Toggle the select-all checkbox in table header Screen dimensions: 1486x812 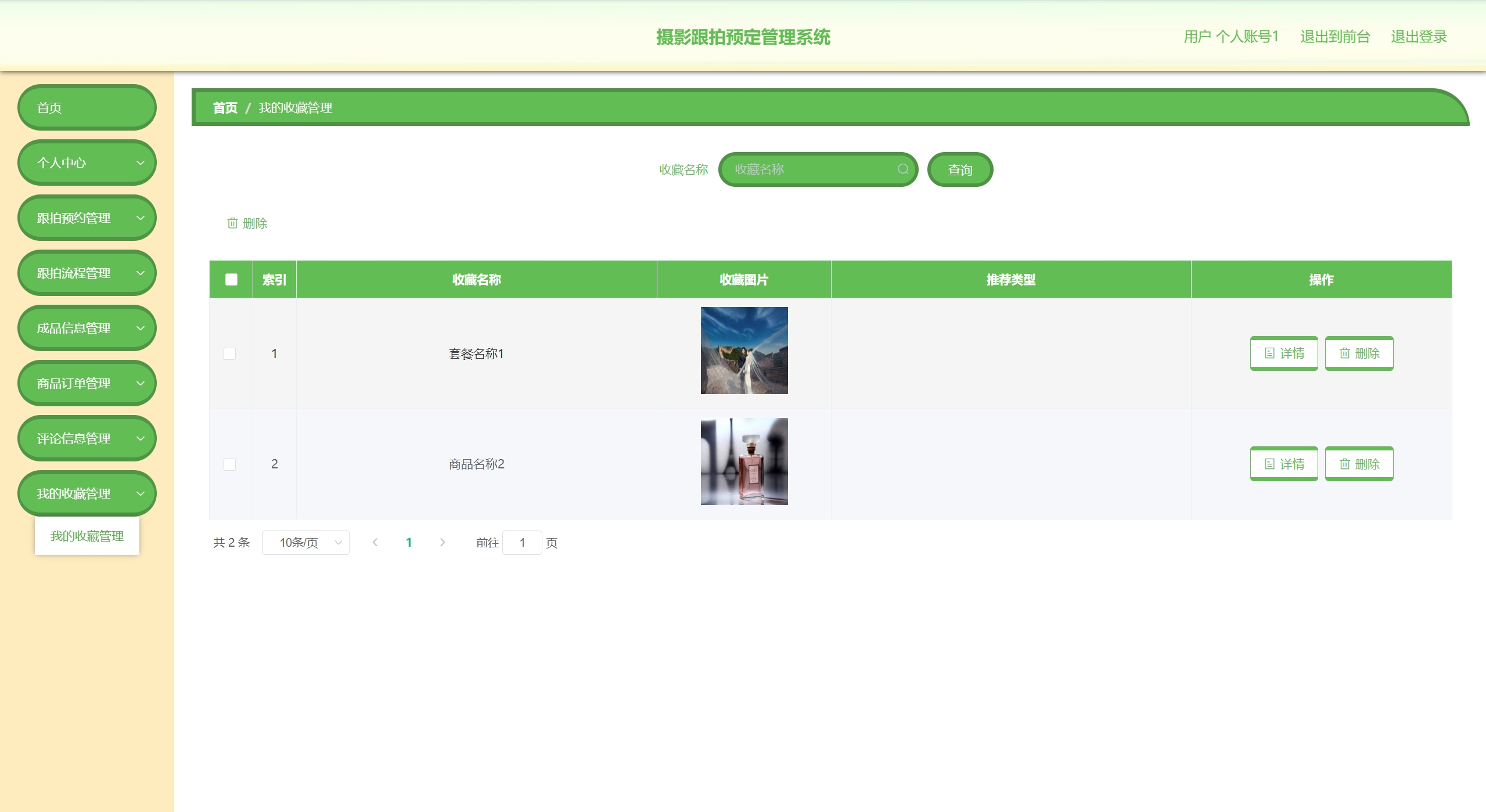click(231, 279)
